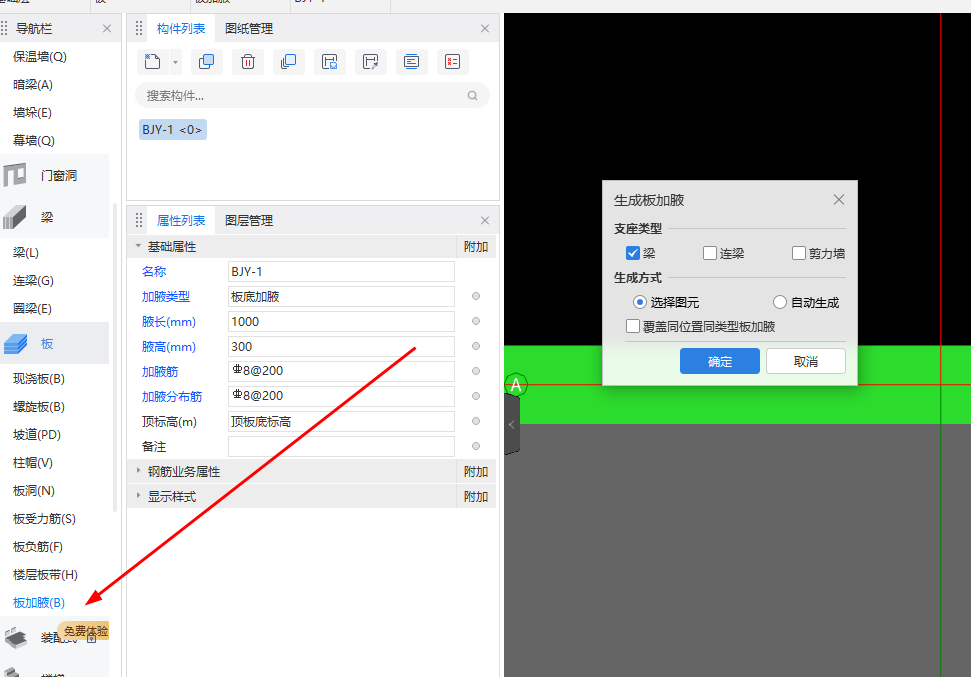Viewport: 971px width, 677px height.
Task: Click the 装配式 category icon
Action: click(x=15, y=637)
